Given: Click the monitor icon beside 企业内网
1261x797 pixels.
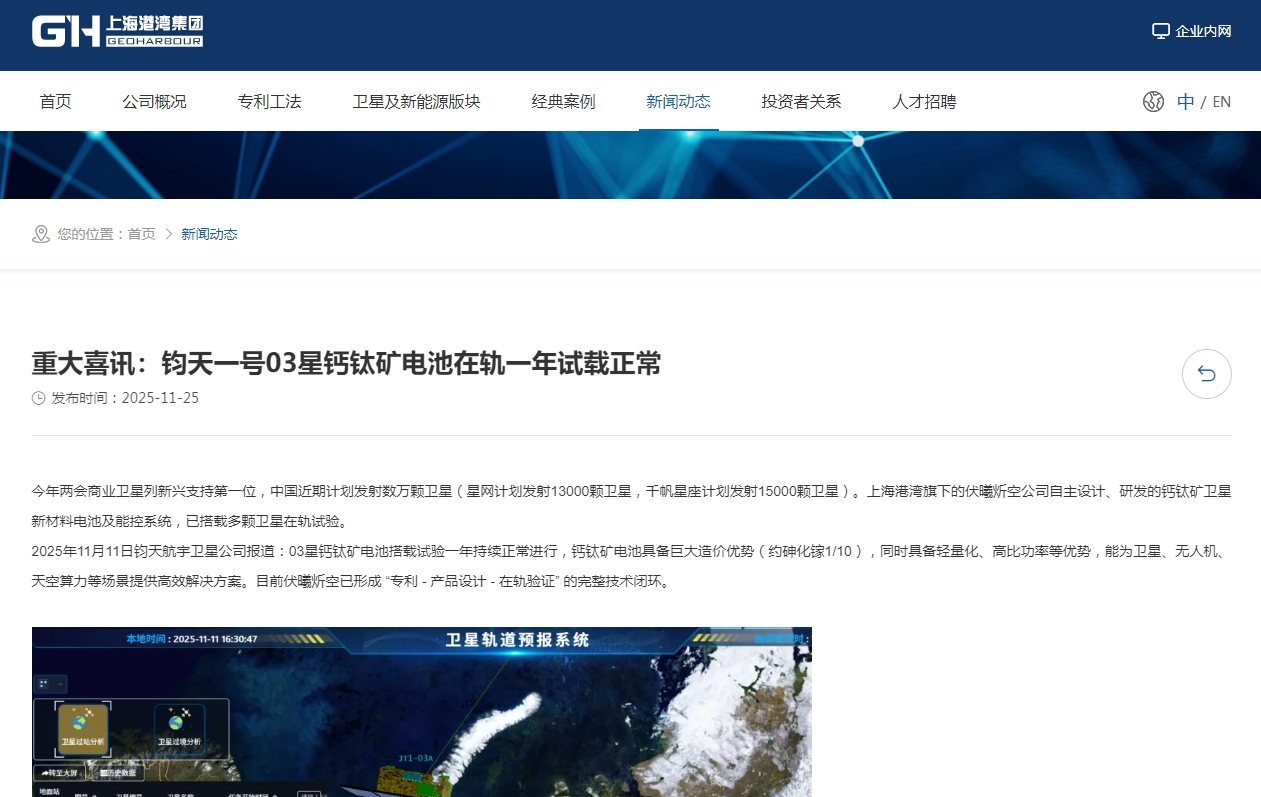Looking at the screenshot, I should point(1161,31).
